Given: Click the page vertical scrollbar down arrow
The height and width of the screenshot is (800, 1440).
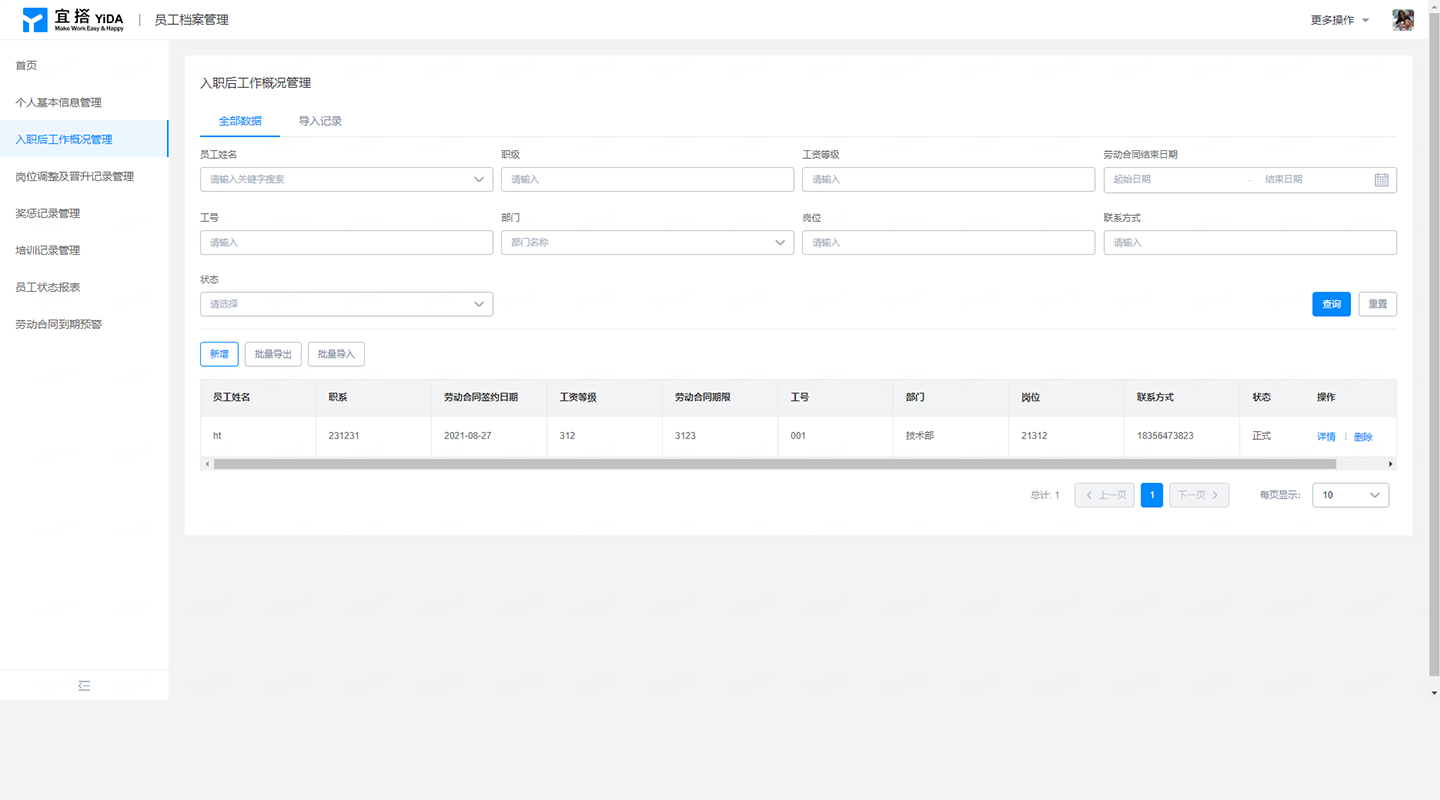Looking at the screenshot, I should point(1434,692).
